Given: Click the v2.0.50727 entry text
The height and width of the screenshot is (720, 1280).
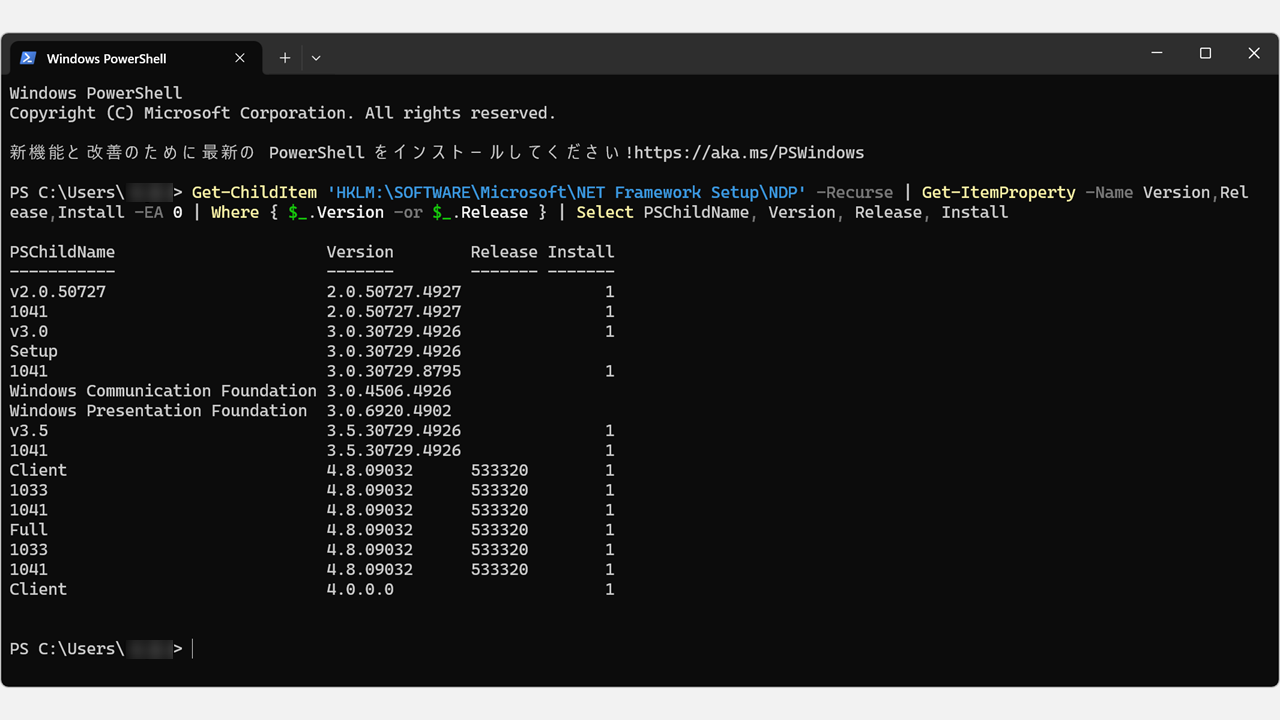Looking at the screenshot, I should [57, 291].
